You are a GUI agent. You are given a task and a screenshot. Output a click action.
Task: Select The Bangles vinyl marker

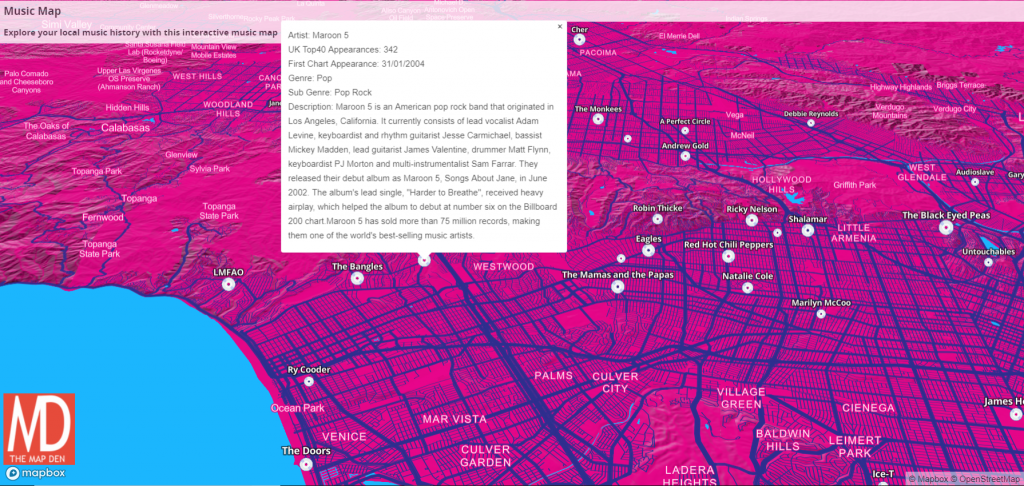click(x=357, y=279)
